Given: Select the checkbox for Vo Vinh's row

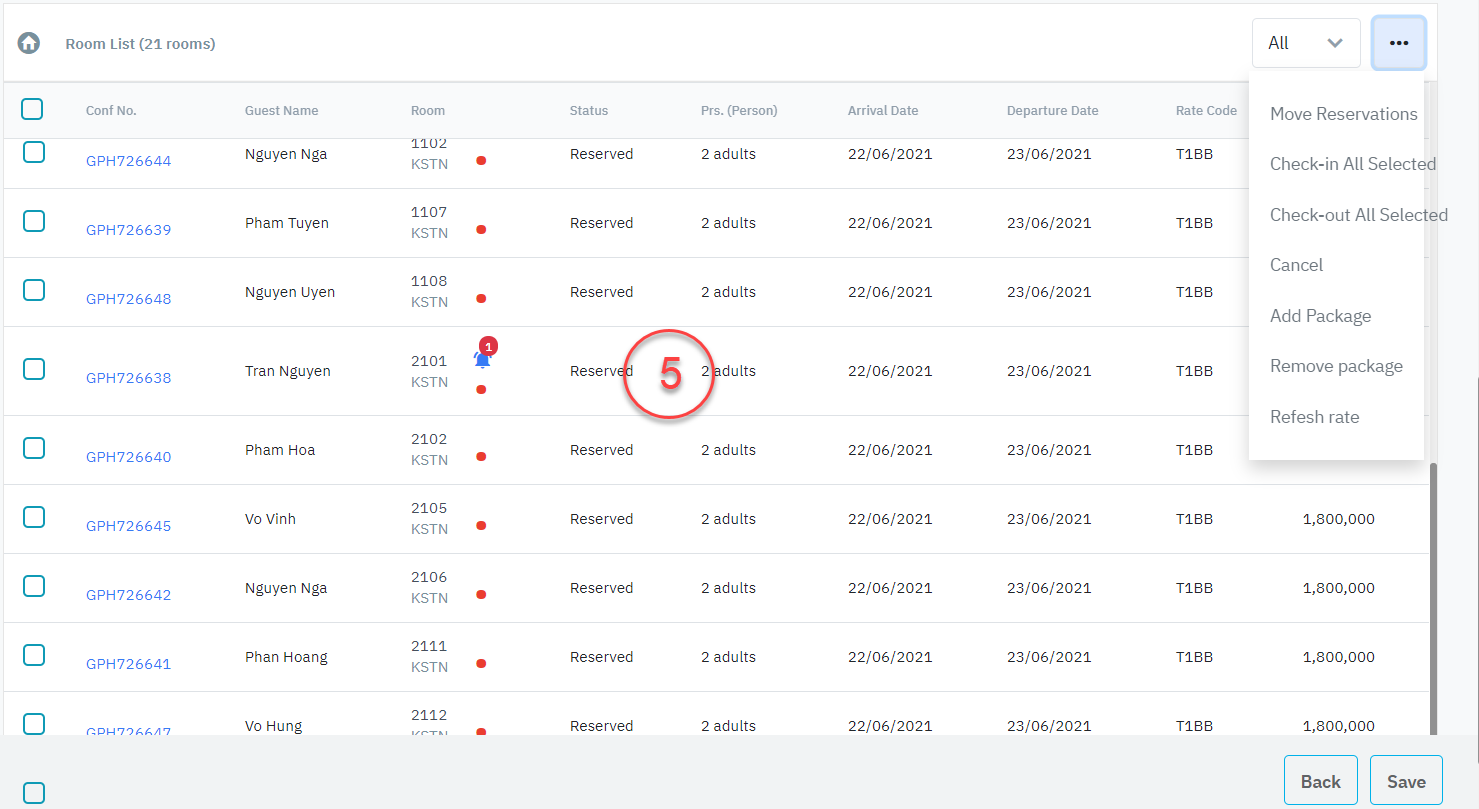Looking at the screenshot, I should point(34,517).
